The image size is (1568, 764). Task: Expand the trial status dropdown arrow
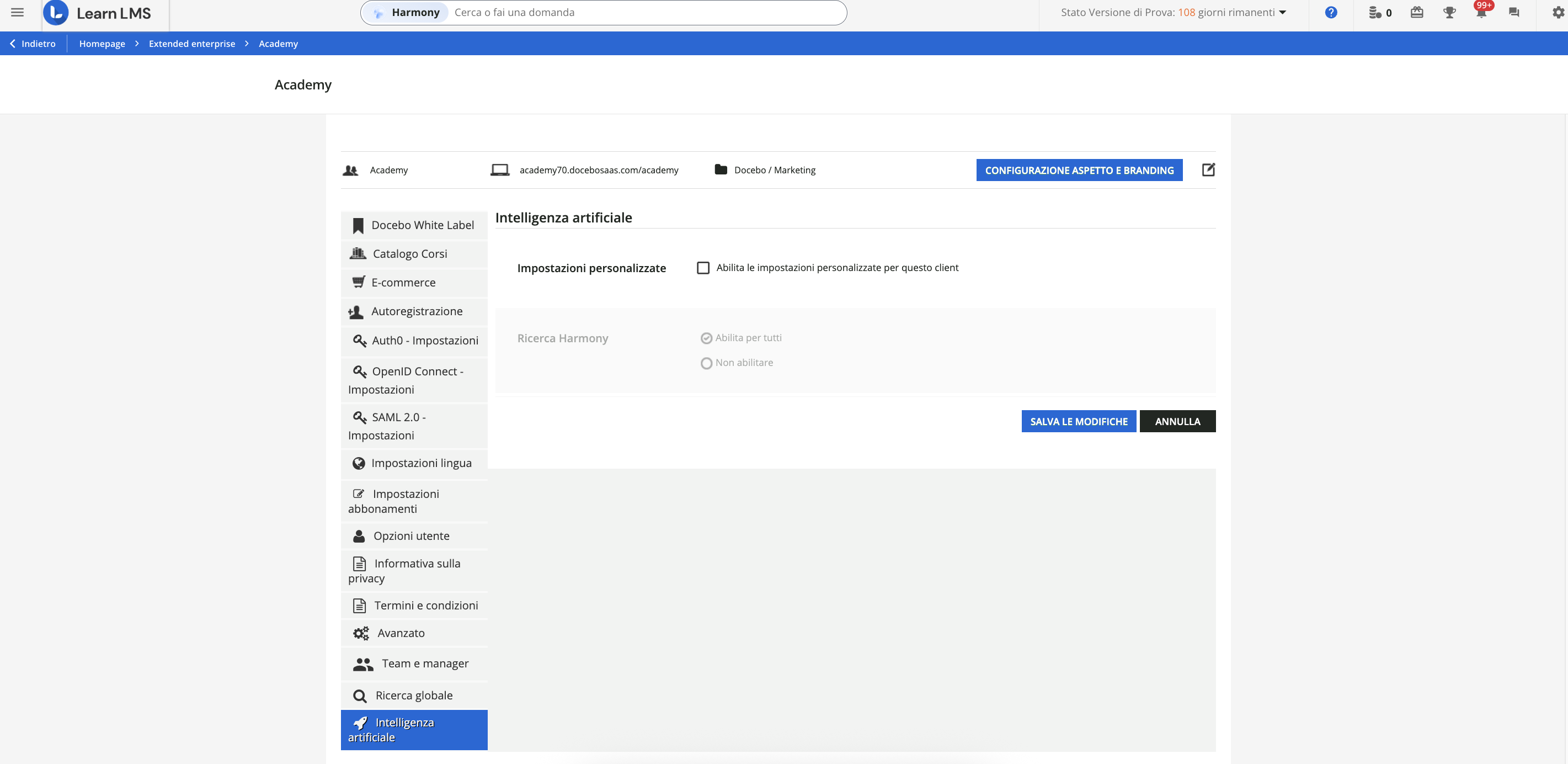pyautogui.click(x=1283, y=12)
